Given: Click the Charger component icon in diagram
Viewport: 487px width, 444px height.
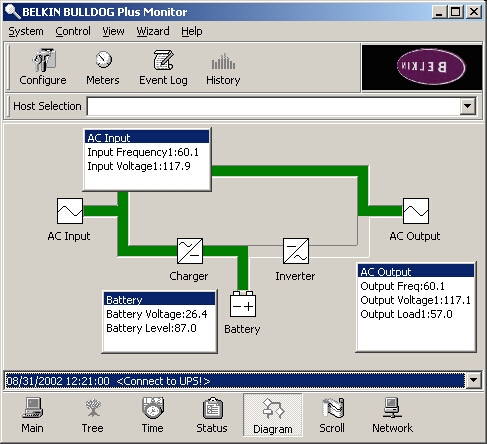Looking at the screenshot, I should [x=190, y=251].
